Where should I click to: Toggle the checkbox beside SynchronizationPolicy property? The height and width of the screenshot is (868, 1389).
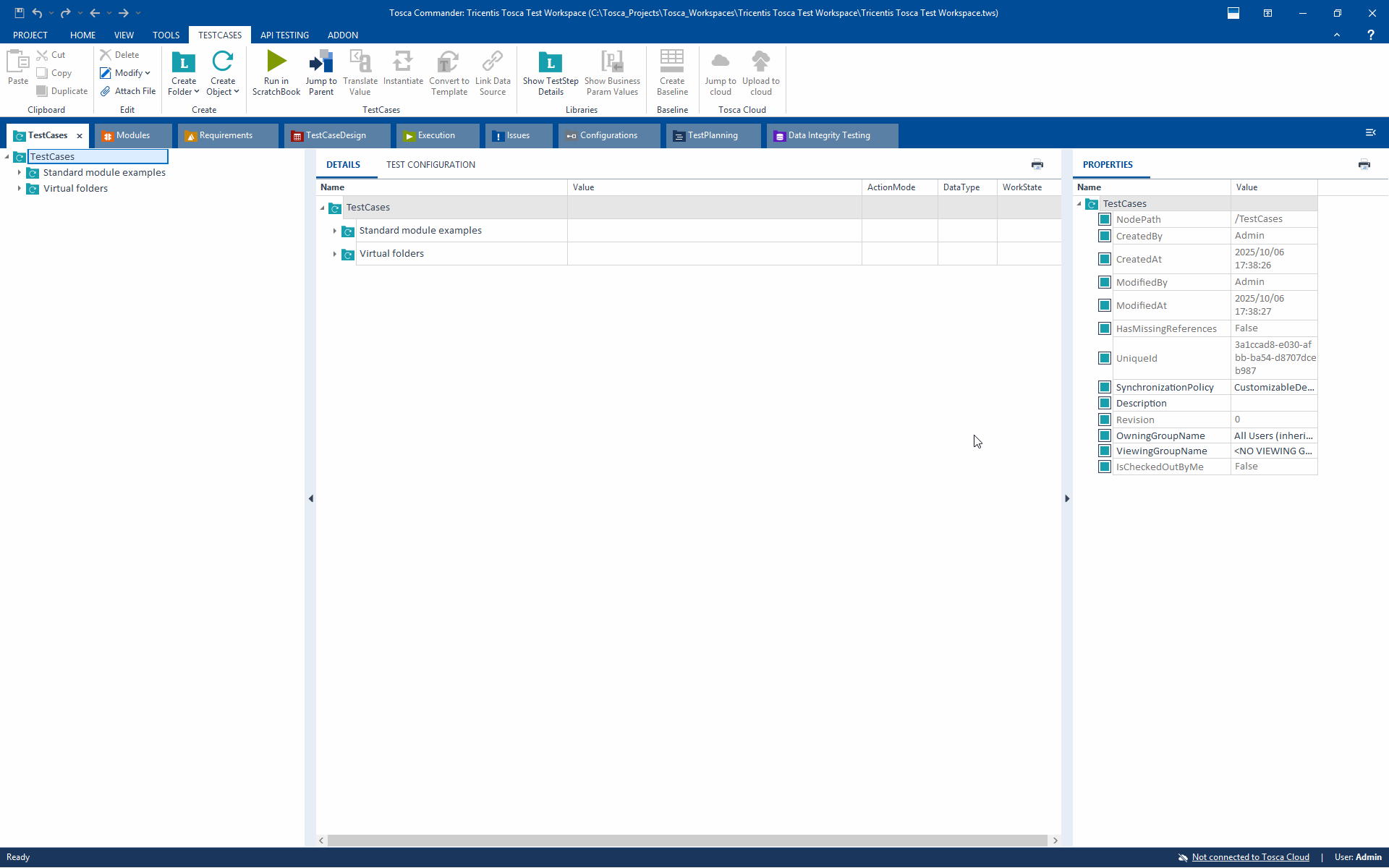coord(1104,388)
